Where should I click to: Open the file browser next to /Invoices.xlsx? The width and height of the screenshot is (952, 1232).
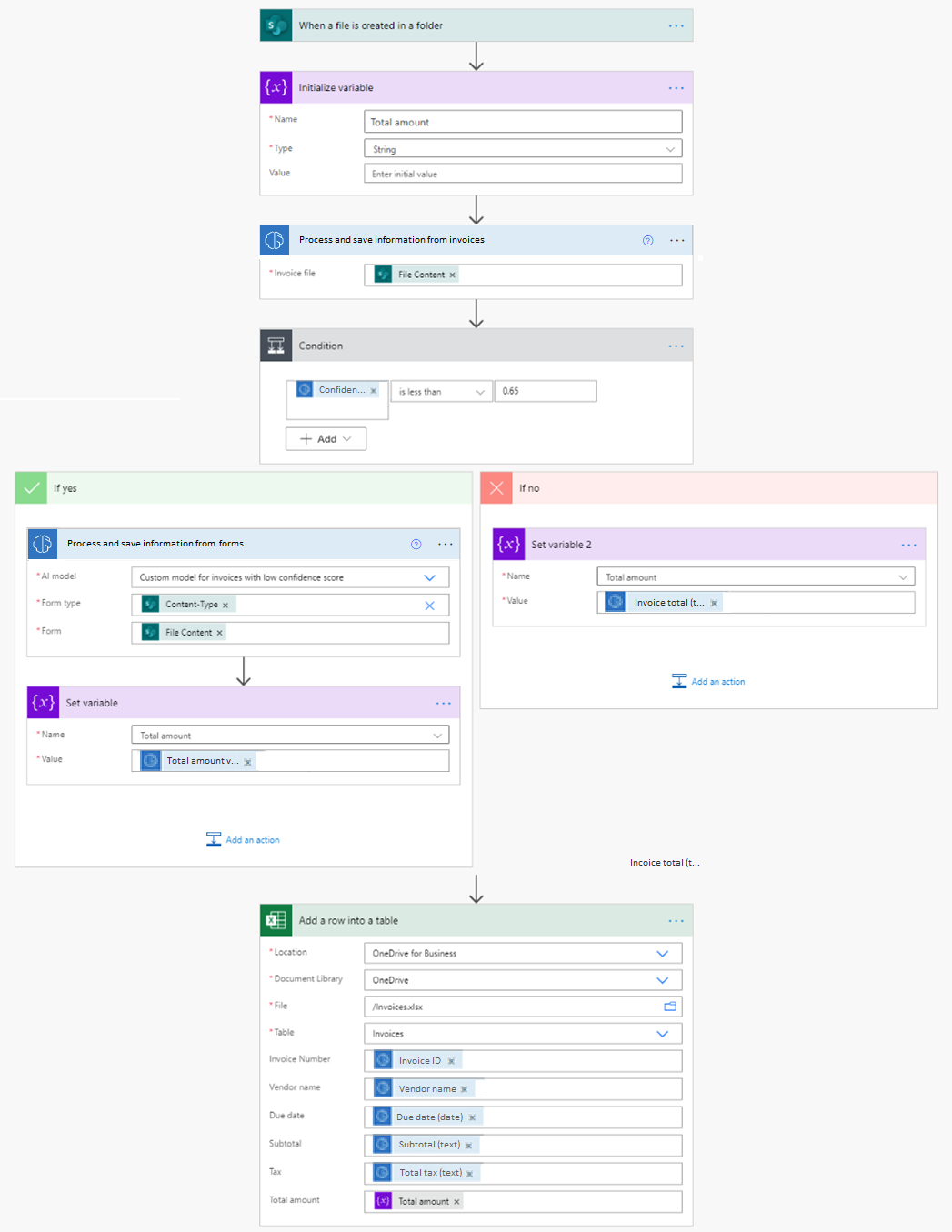(669, 1006)
